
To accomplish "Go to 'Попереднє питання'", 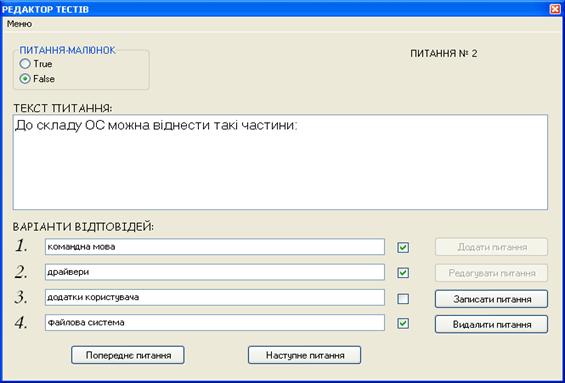I will 128,355.
